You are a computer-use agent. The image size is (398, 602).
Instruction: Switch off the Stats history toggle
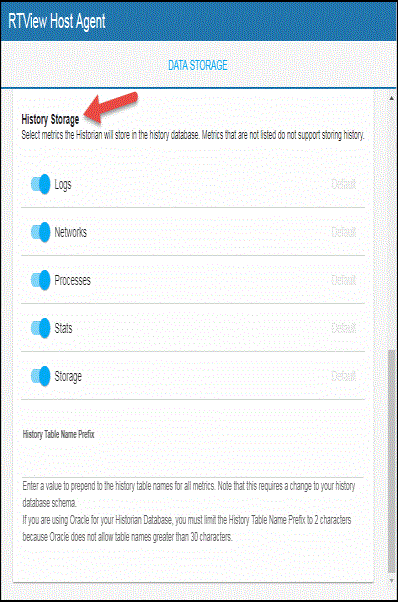41,328
